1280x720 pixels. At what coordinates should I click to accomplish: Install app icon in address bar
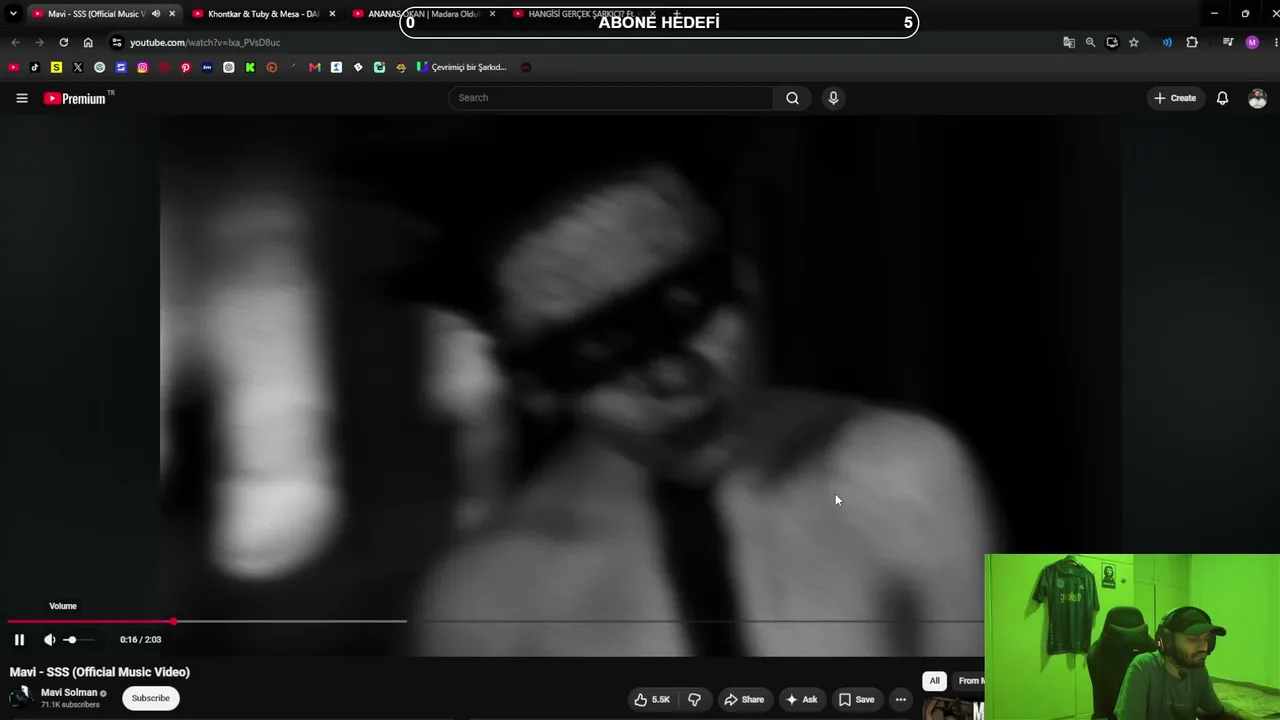tap(1112, 42)
